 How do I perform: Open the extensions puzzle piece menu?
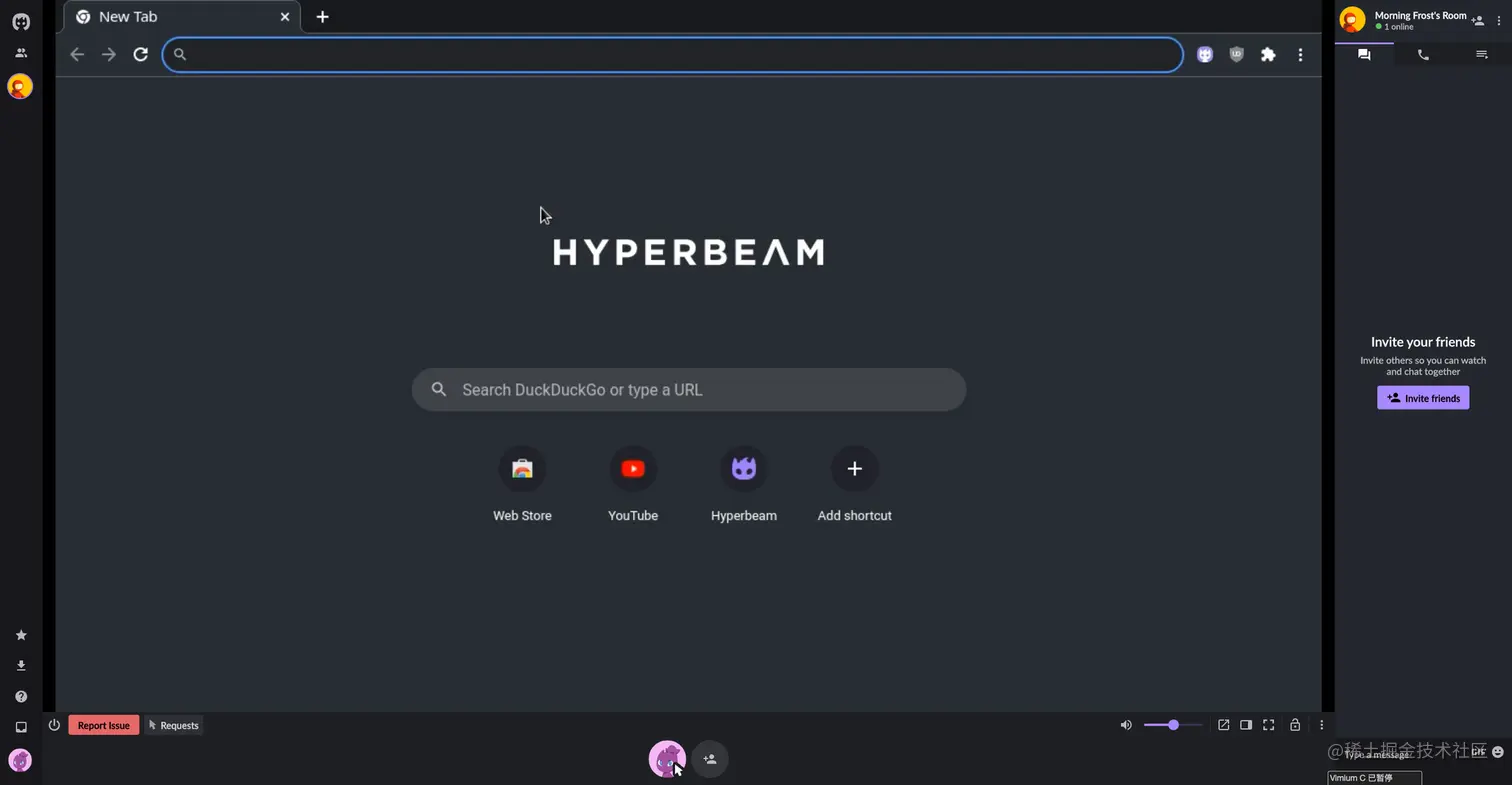[x=1268, y=55]
